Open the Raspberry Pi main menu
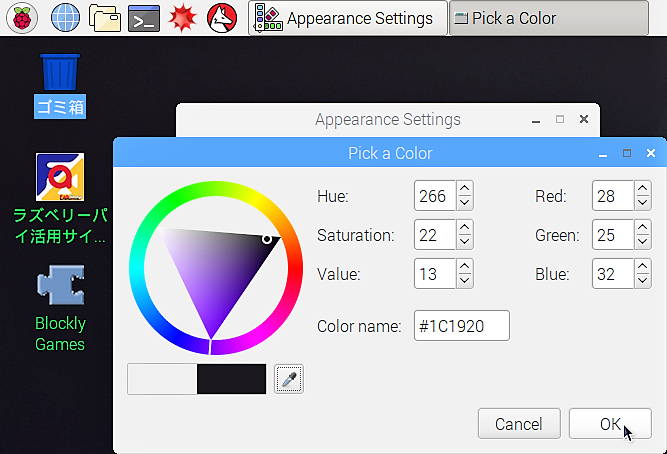 [22, 18]
